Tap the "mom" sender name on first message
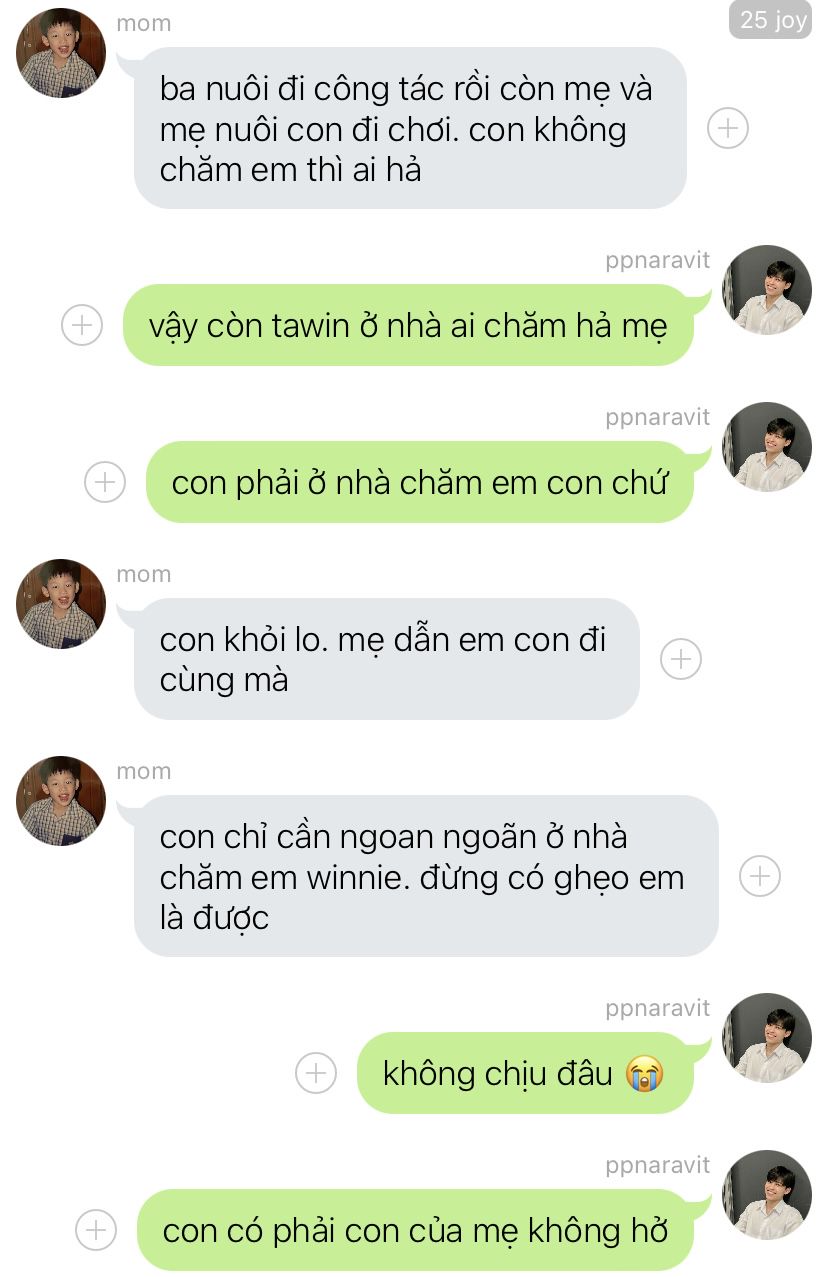Viewport: 828px width, 1277px height. (x=144, y=23)
